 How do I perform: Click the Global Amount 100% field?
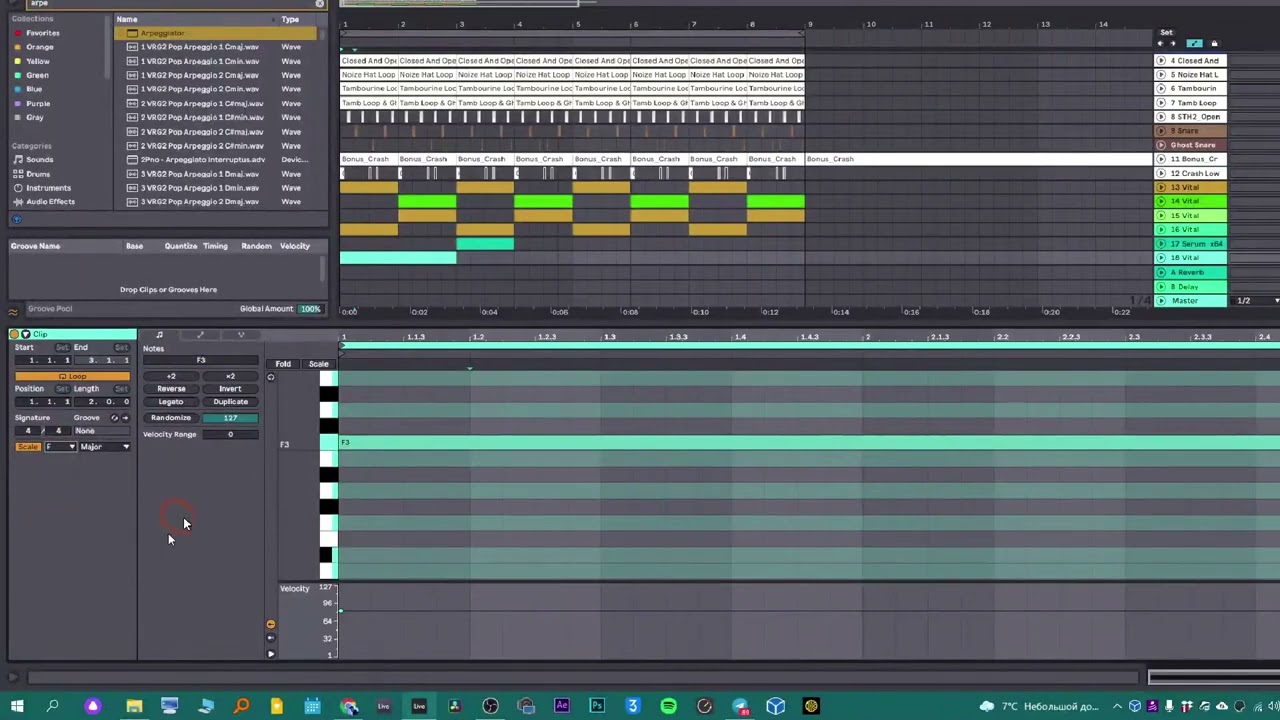click(310, 309)
